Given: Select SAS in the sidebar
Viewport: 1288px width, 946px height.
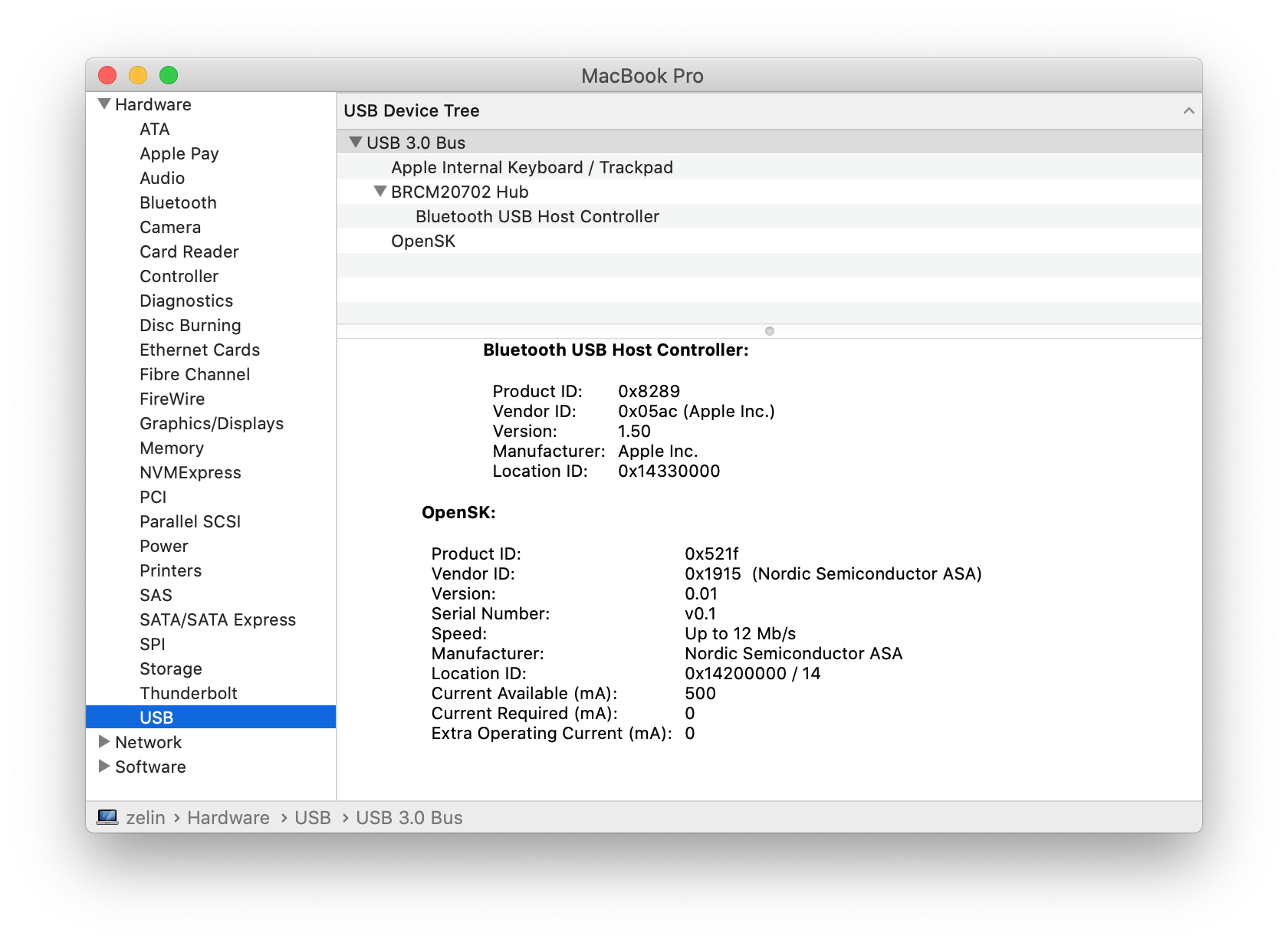Looking at the screenshot, I should coord(156,595).
